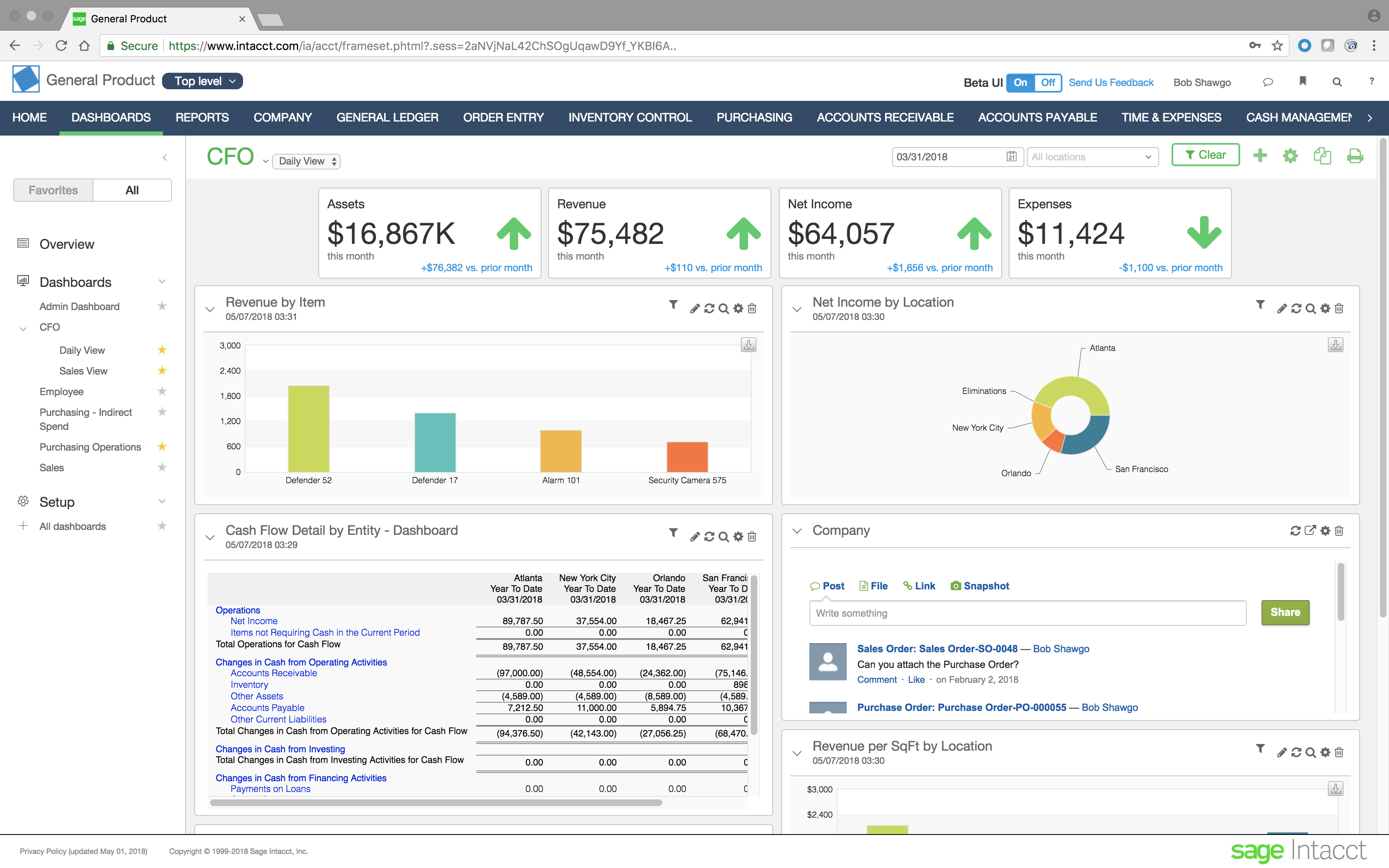Select the DASHBOARDS menu tab
The image size is (1389, 868).
click(110, 117)
